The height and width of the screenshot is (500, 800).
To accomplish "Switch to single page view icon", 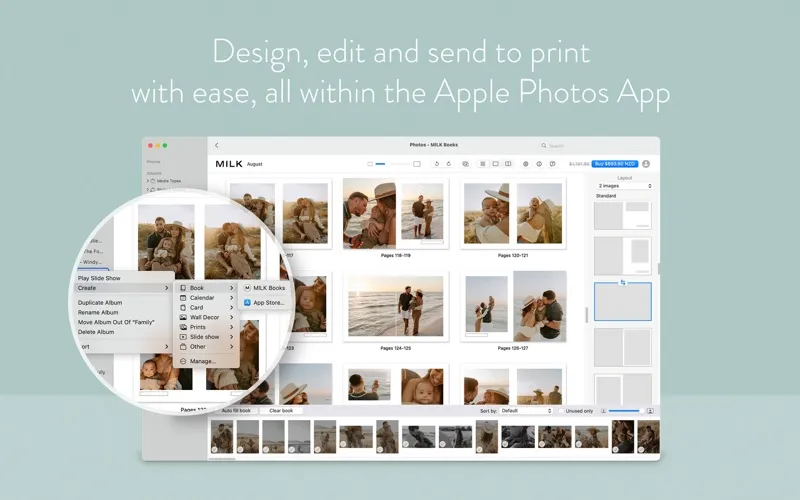I will pyautogui.click(x=495, y=164).
